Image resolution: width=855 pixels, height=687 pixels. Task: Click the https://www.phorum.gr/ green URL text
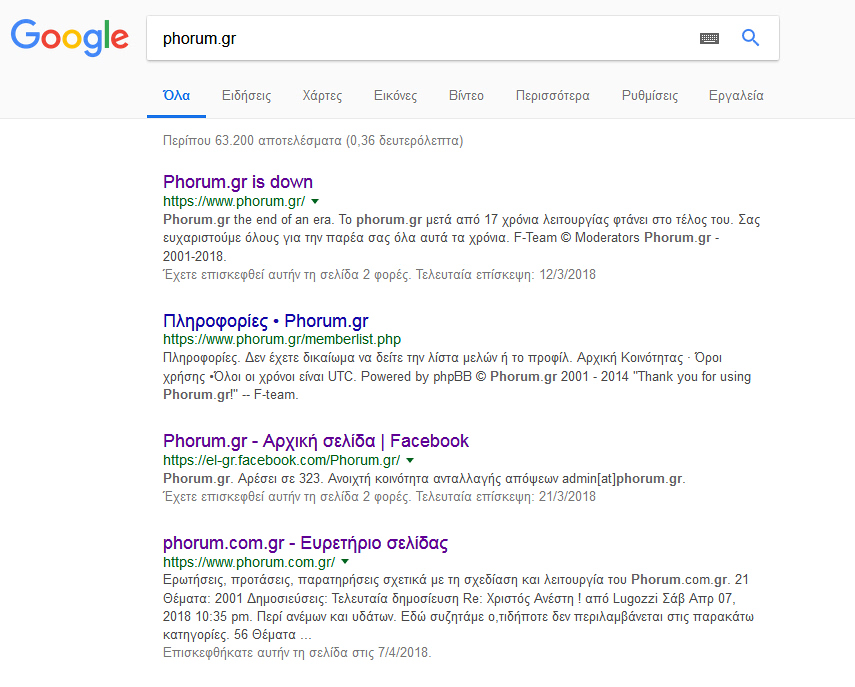coord(234,201)
